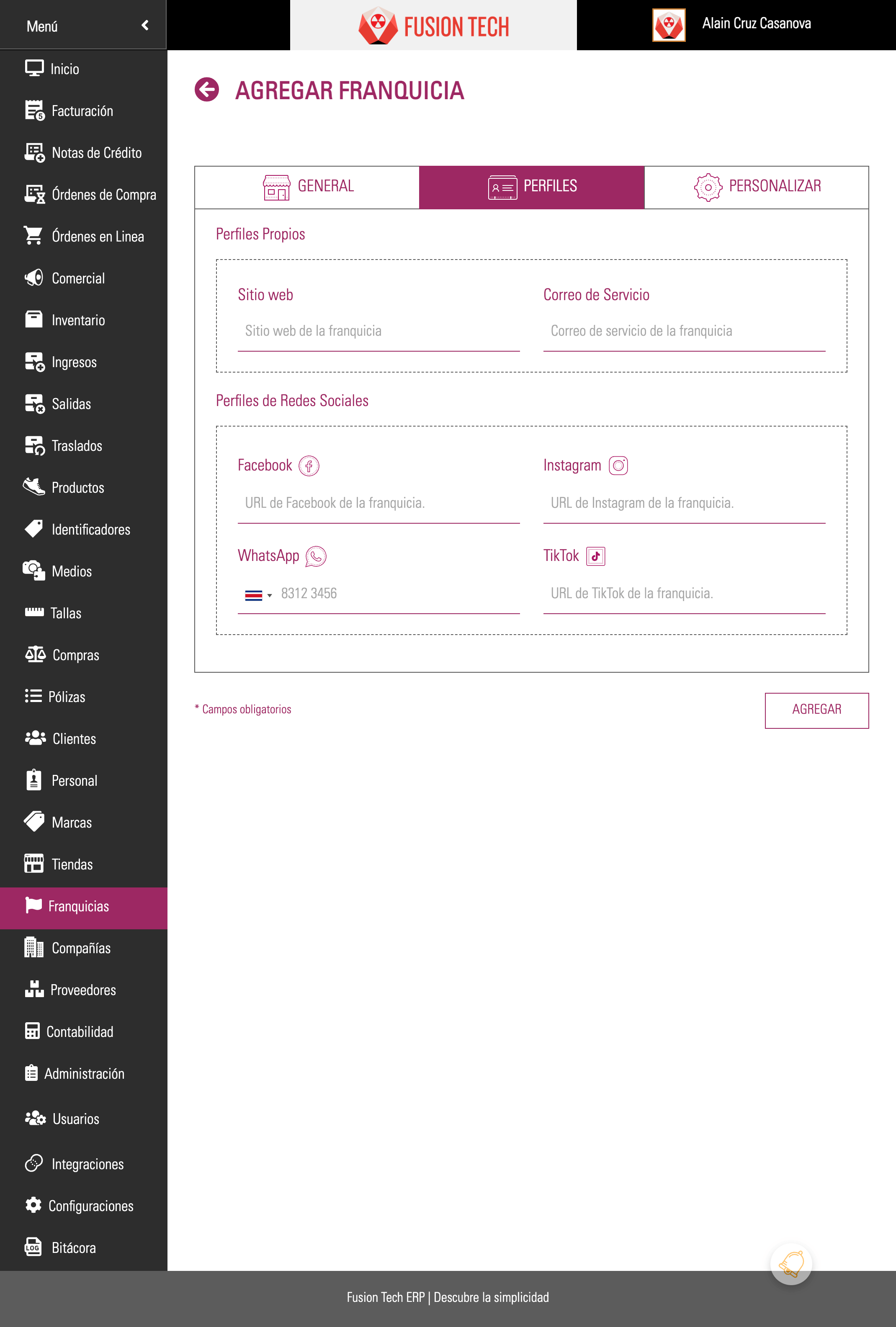Screen dimensions: 896x1327
Task: Click the back arrow beside Agregar Franquicia
Action: click(207, 90)
